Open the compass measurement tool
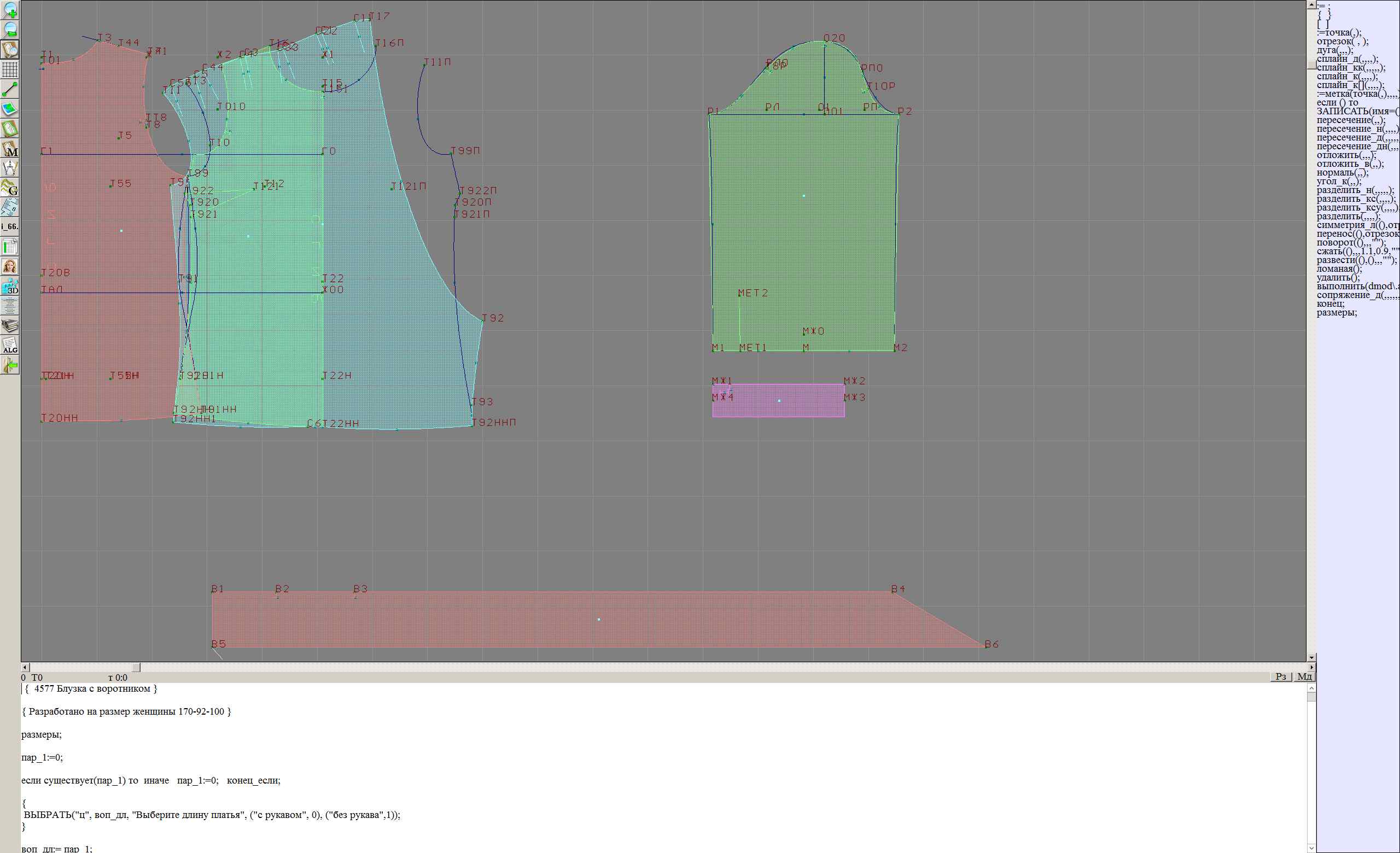Viewport: 1400px width, 853px height. (x=10, y=168)
